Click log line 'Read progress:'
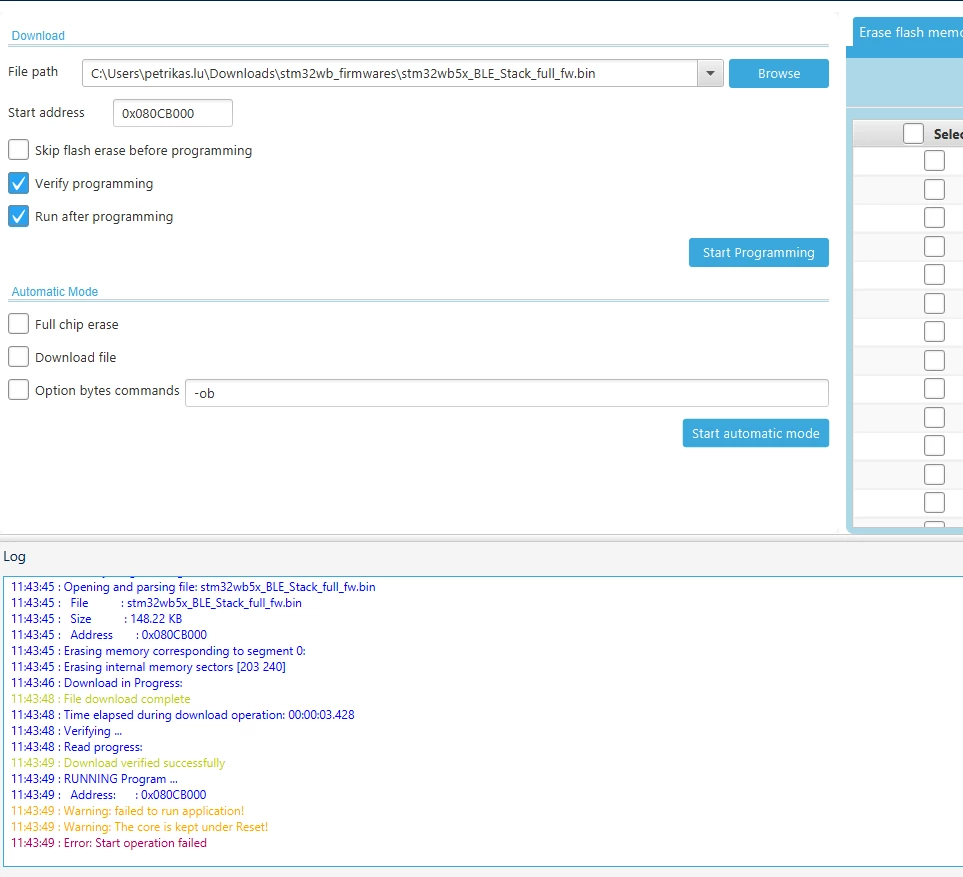This screenshot has height=877, width=963. point(77,747)
